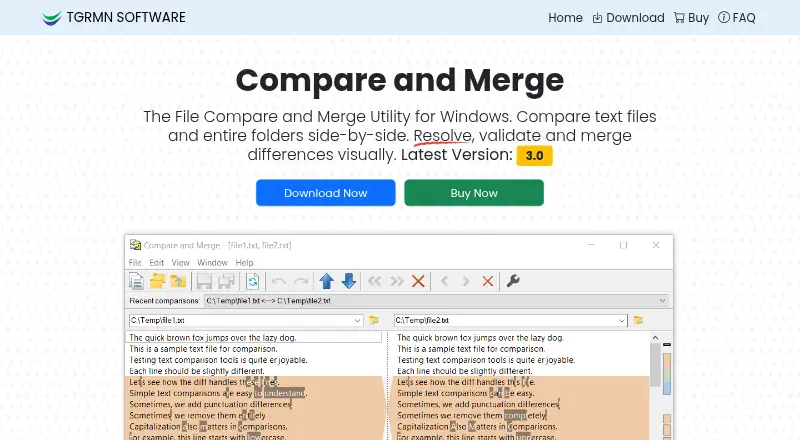800x440 pixels.
Task: Click the double left chevron copy-all icon
Action: (374, 281)
